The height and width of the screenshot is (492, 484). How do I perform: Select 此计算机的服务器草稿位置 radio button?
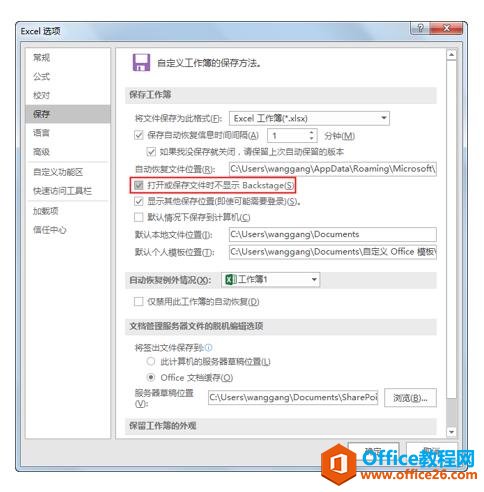[151, 361]
